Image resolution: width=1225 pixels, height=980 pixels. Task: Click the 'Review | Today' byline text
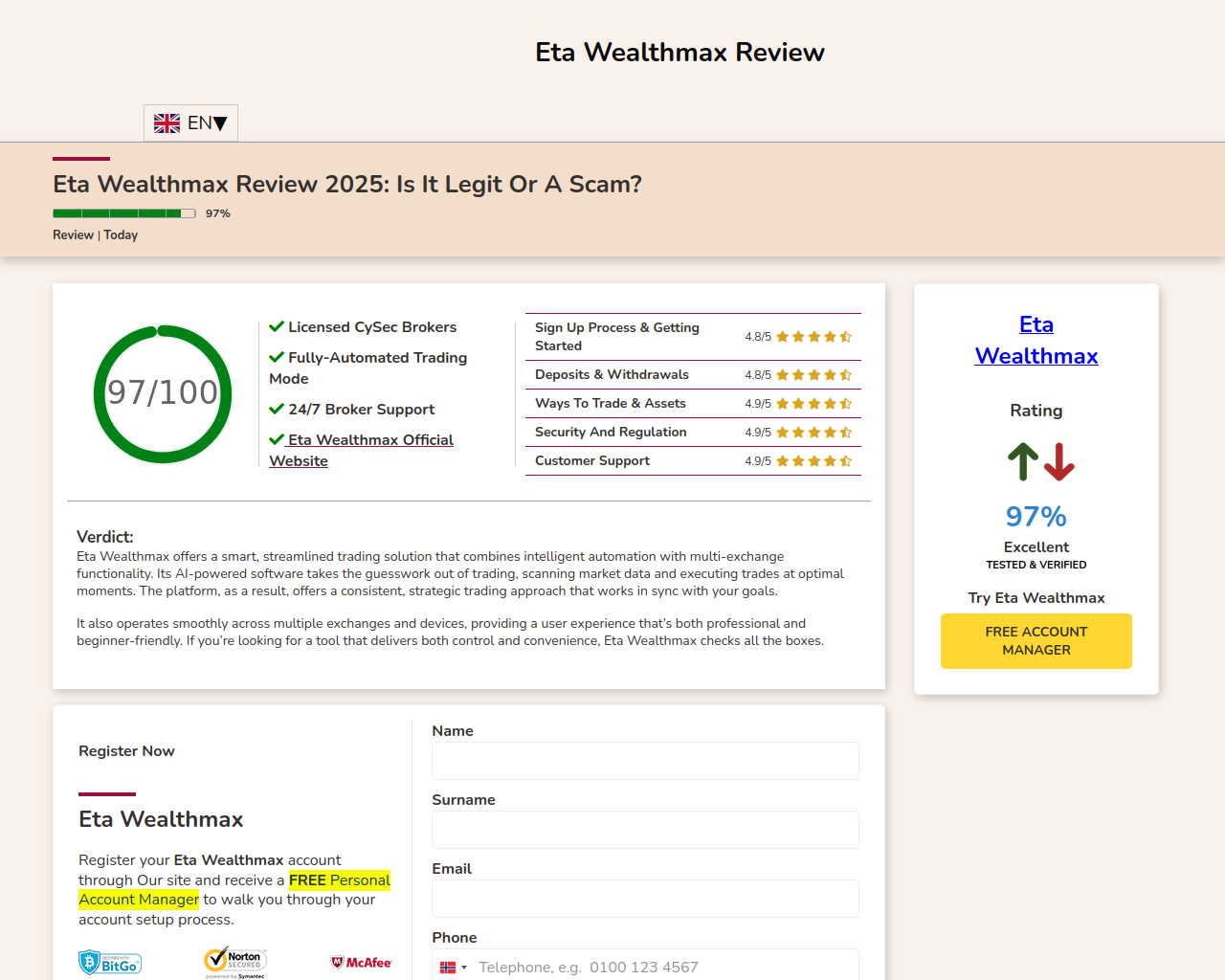coord(95,235)
